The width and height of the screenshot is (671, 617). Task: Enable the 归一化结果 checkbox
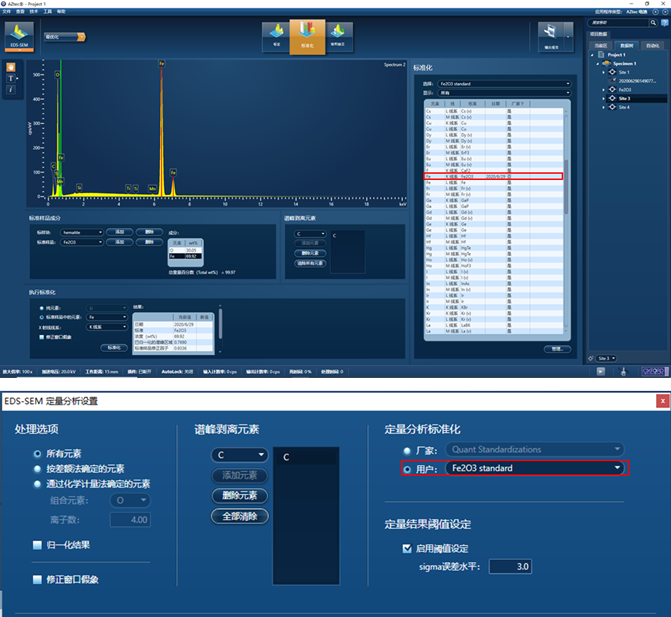tap(37, 545)
